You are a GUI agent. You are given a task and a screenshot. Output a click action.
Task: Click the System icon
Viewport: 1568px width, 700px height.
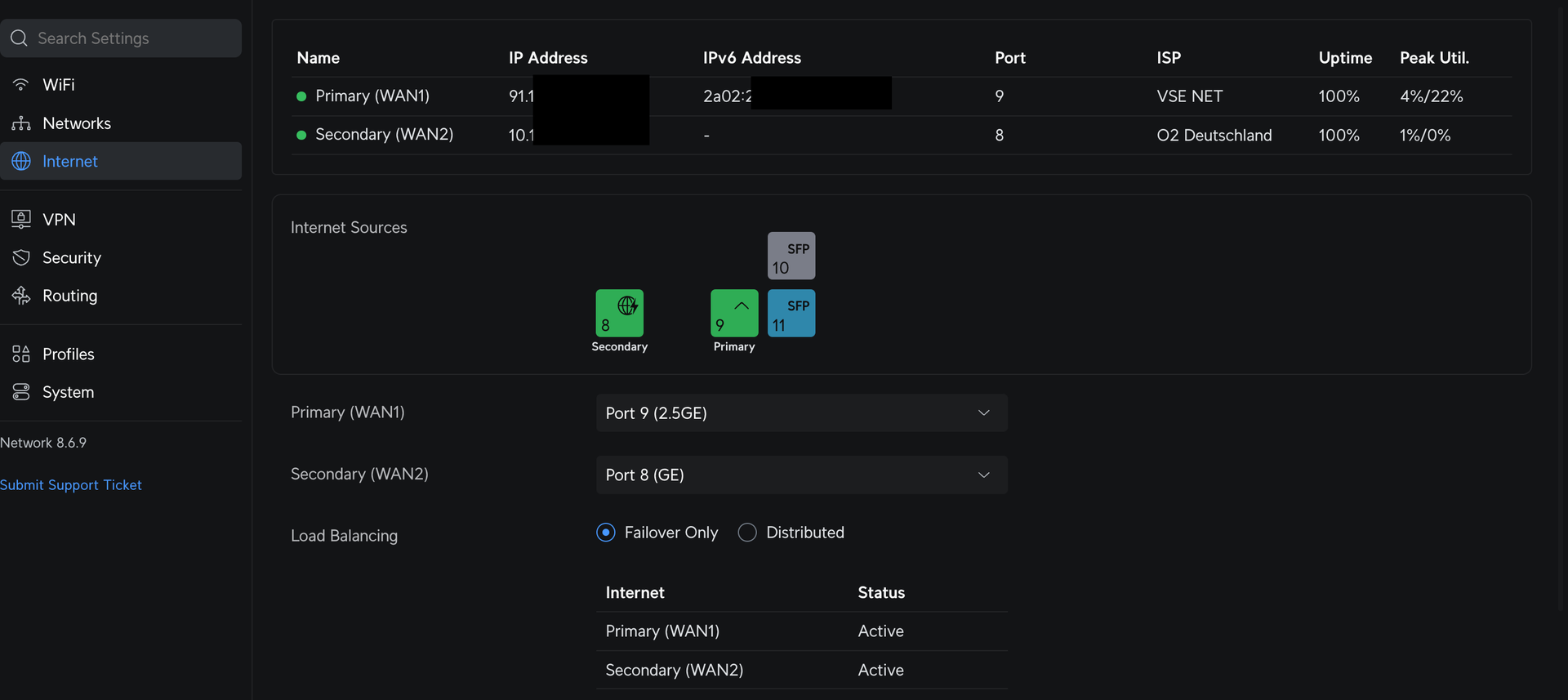[x=20, y=393]
